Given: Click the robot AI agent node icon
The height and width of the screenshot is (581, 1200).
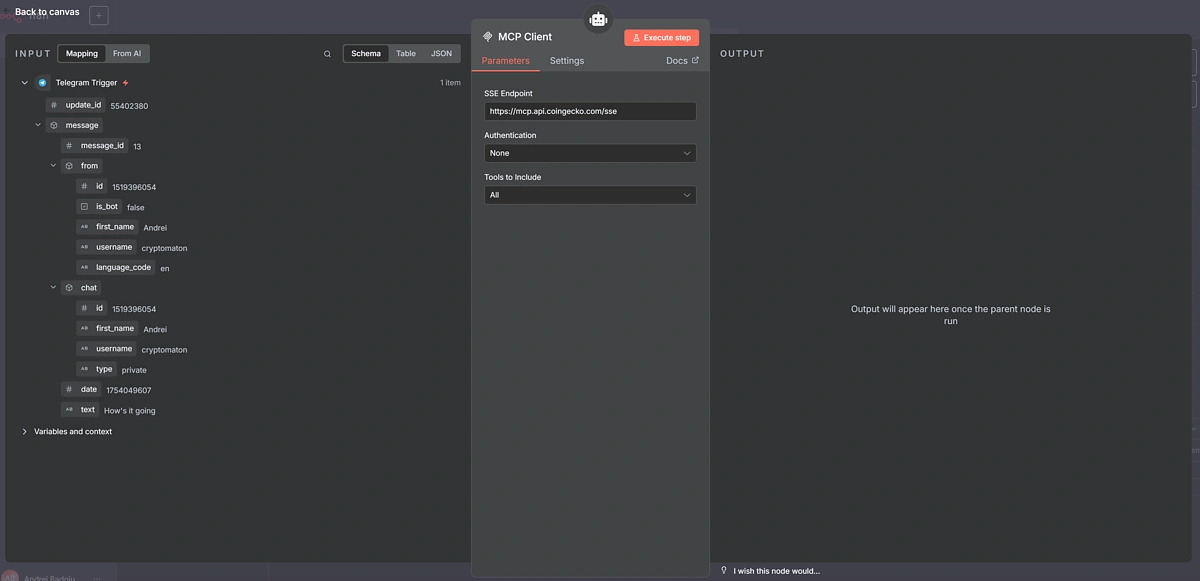Looking at the screenshot, I should click(x=598, y=19).
